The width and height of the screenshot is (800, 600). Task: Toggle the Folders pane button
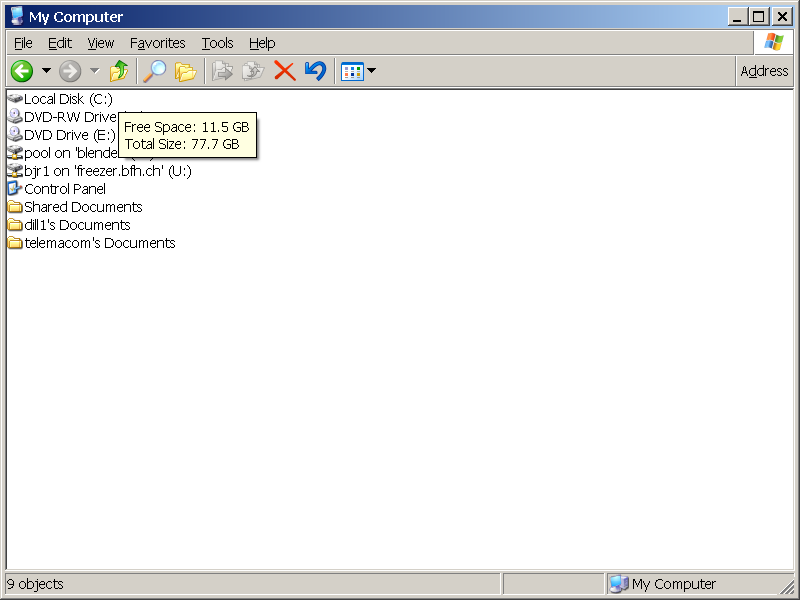[185, 71]
